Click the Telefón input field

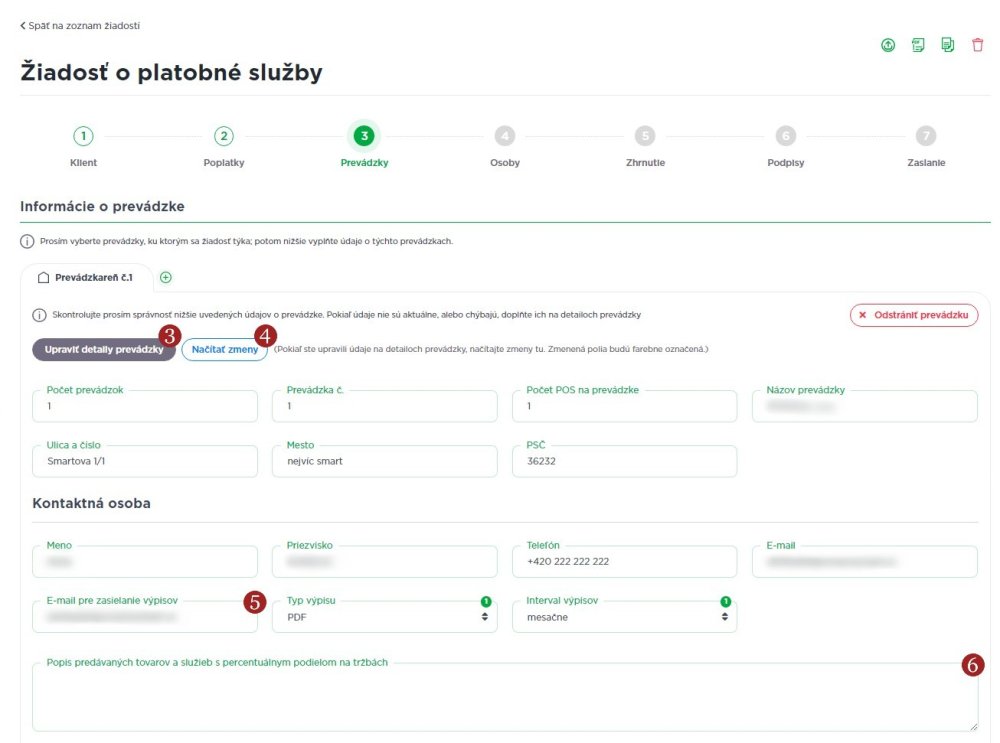[624, 562]
